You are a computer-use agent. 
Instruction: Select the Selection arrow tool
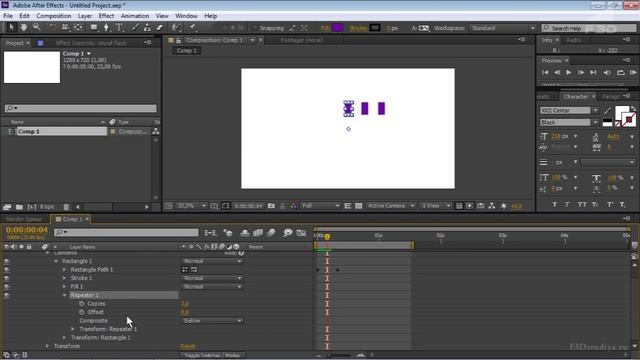click(x=11, y=27)
